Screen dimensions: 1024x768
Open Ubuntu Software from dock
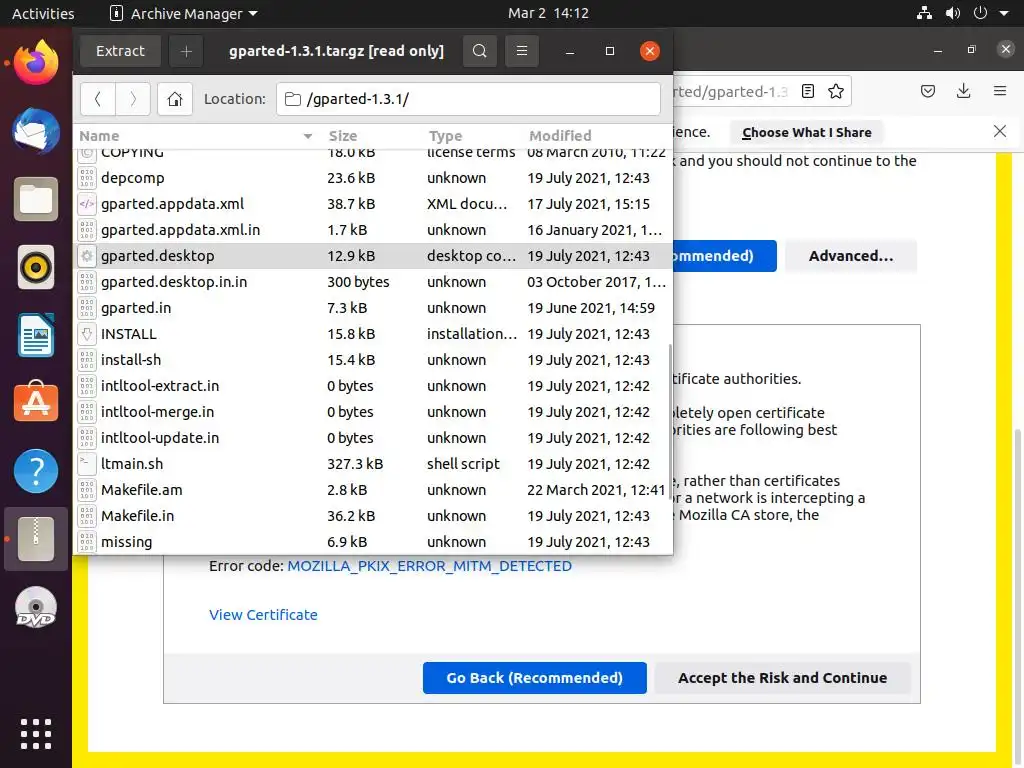pos(36,403)
